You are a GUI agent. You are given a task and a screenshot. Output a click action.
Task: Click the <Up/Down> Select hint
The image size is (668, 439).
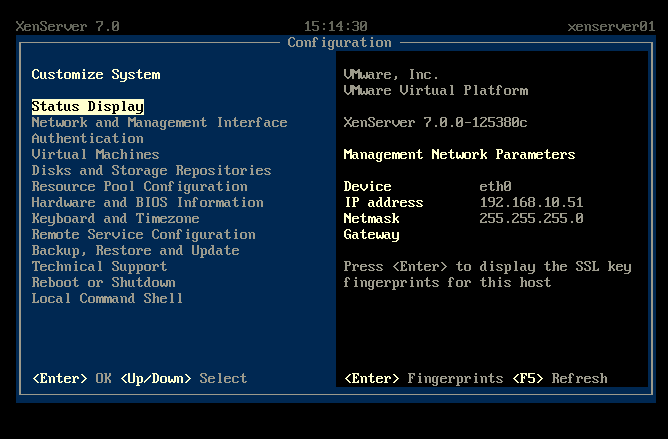tap(184, 378)
